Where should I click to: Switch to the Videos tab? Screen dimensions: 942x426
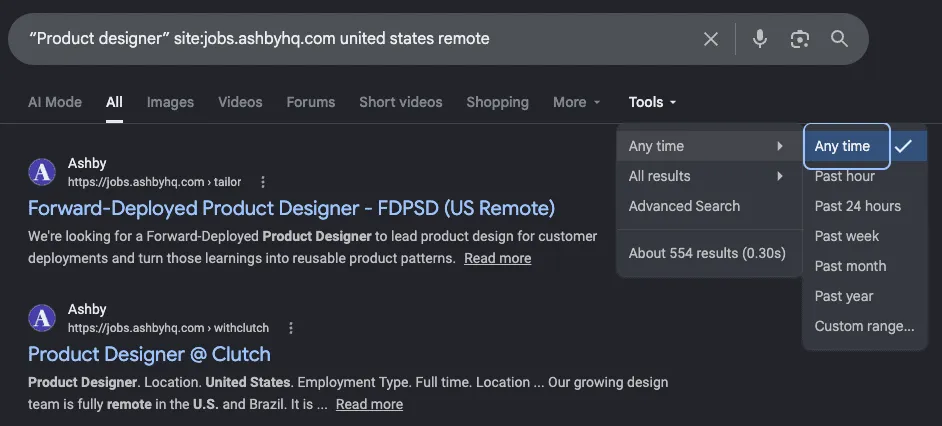click(x=240, y=102)
